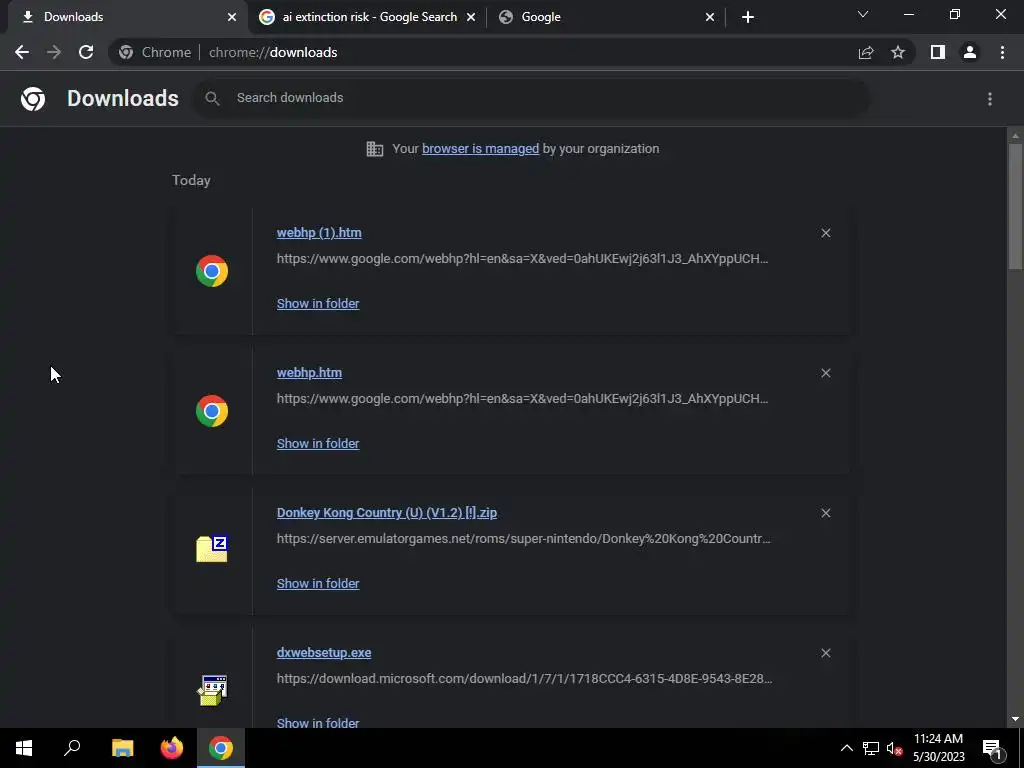The width and height of the screenshot is (1024, 768).
Task: Click the forward navigation arrow
Action: pyautogui.click(x=54, y=52)
